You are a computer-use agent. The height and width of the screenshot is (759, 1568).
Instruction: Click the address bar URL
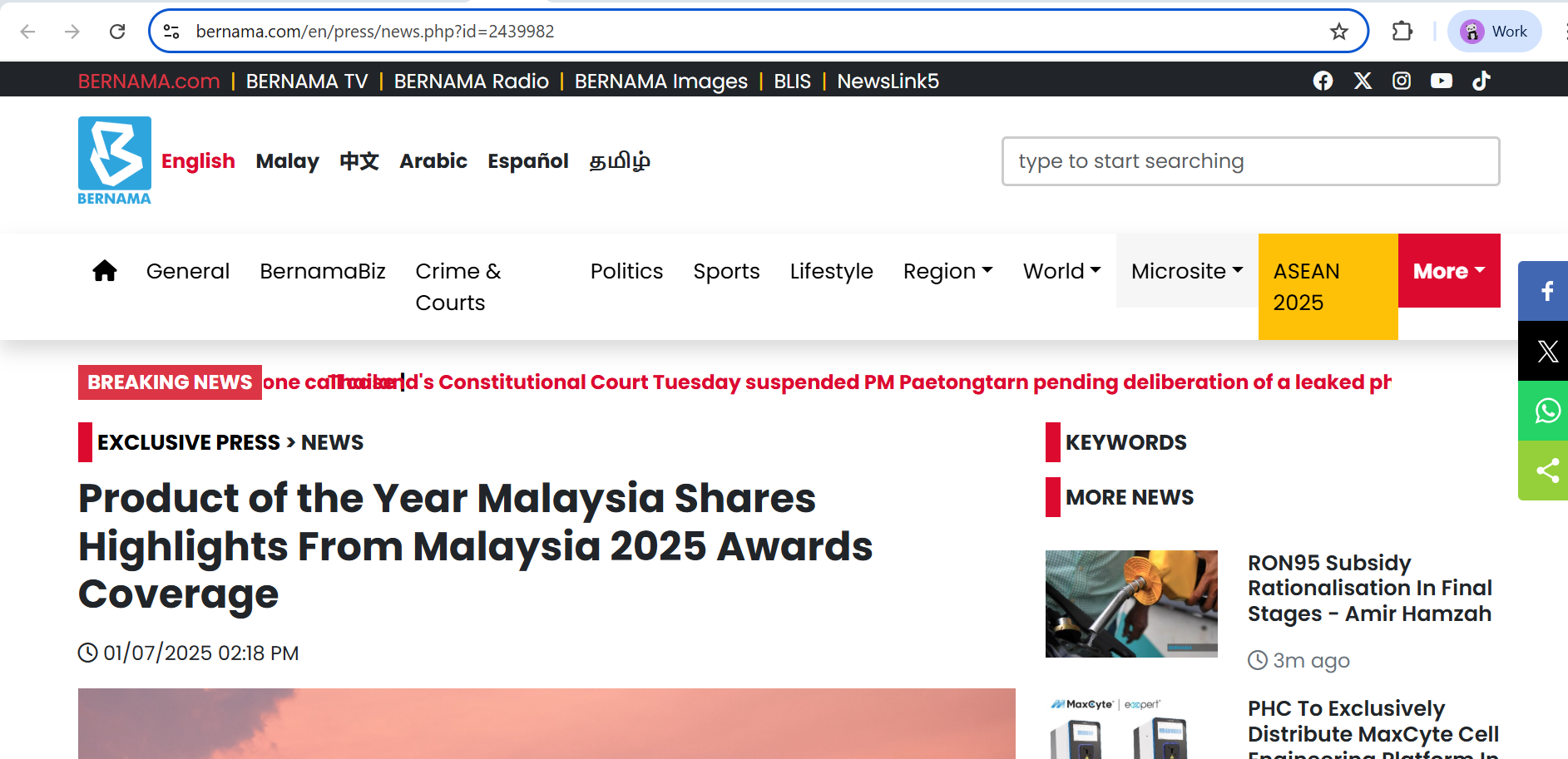point(375,32)
